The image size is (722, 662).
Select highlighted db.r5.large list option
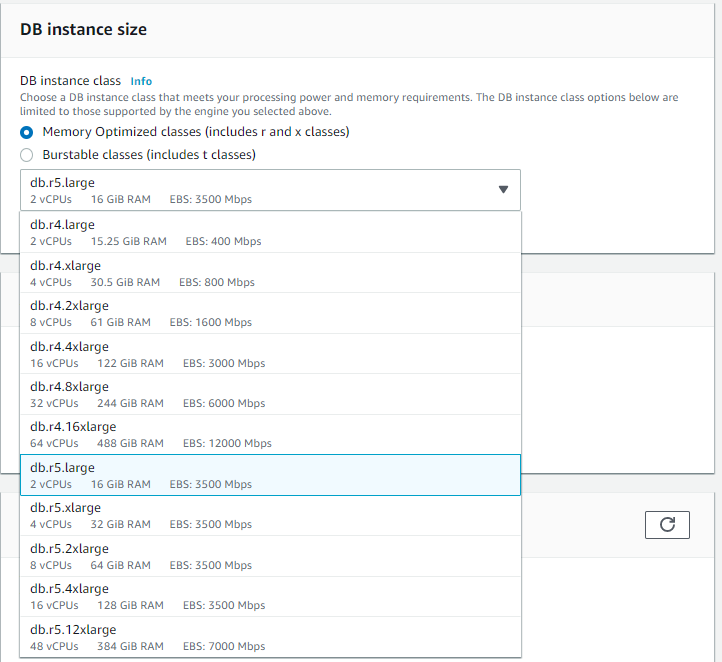click(270, 475)
